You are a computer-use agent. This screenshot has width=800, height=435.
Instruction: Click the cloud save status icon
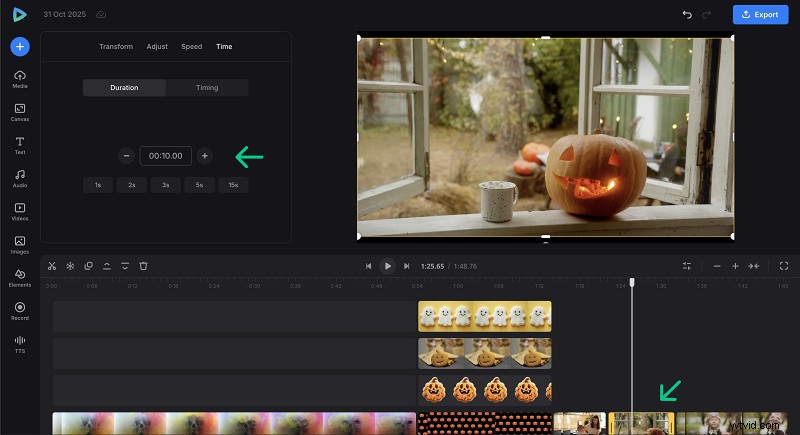[x=101, y=14]
